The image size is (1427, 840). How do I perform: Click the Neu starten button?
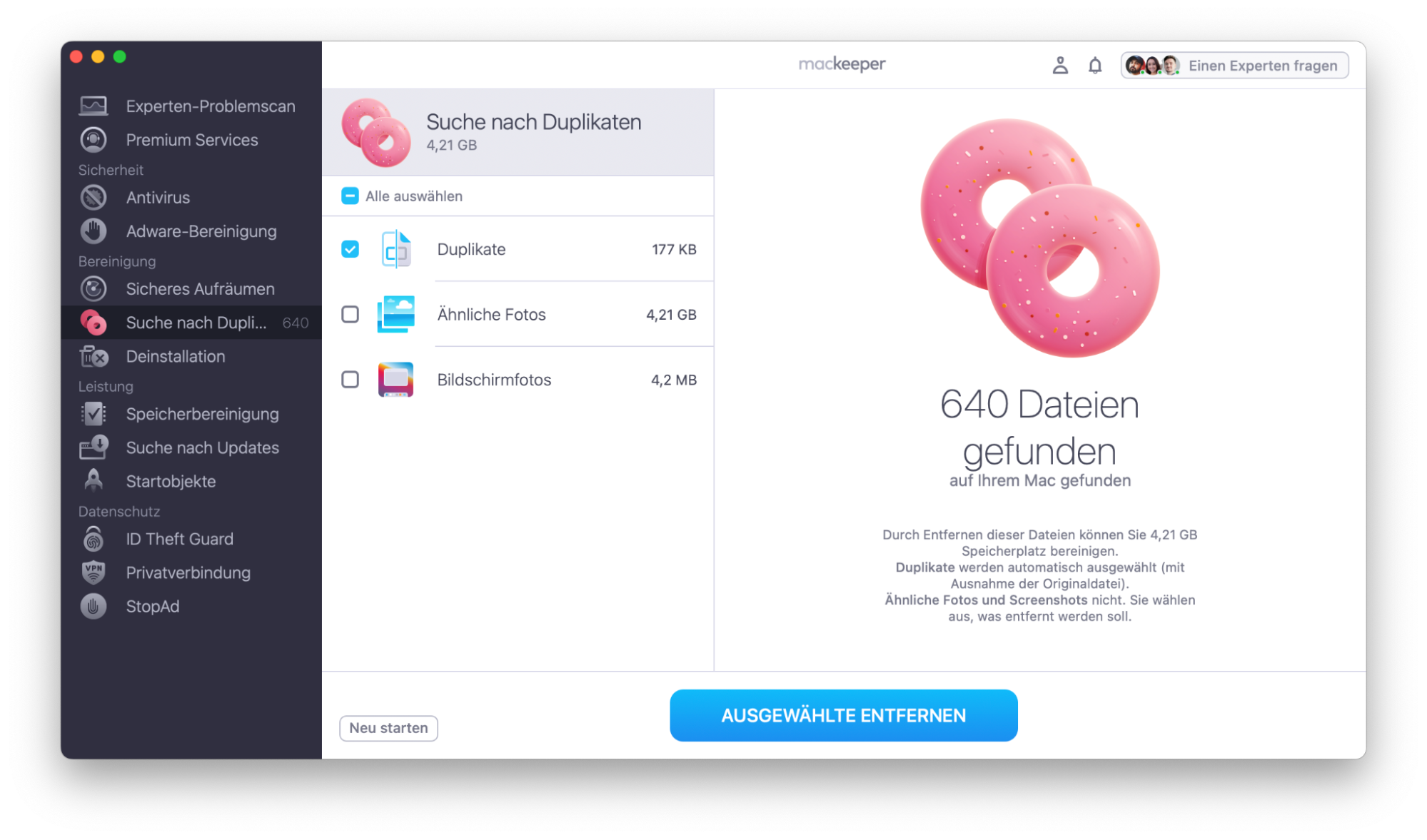[388, 728]
